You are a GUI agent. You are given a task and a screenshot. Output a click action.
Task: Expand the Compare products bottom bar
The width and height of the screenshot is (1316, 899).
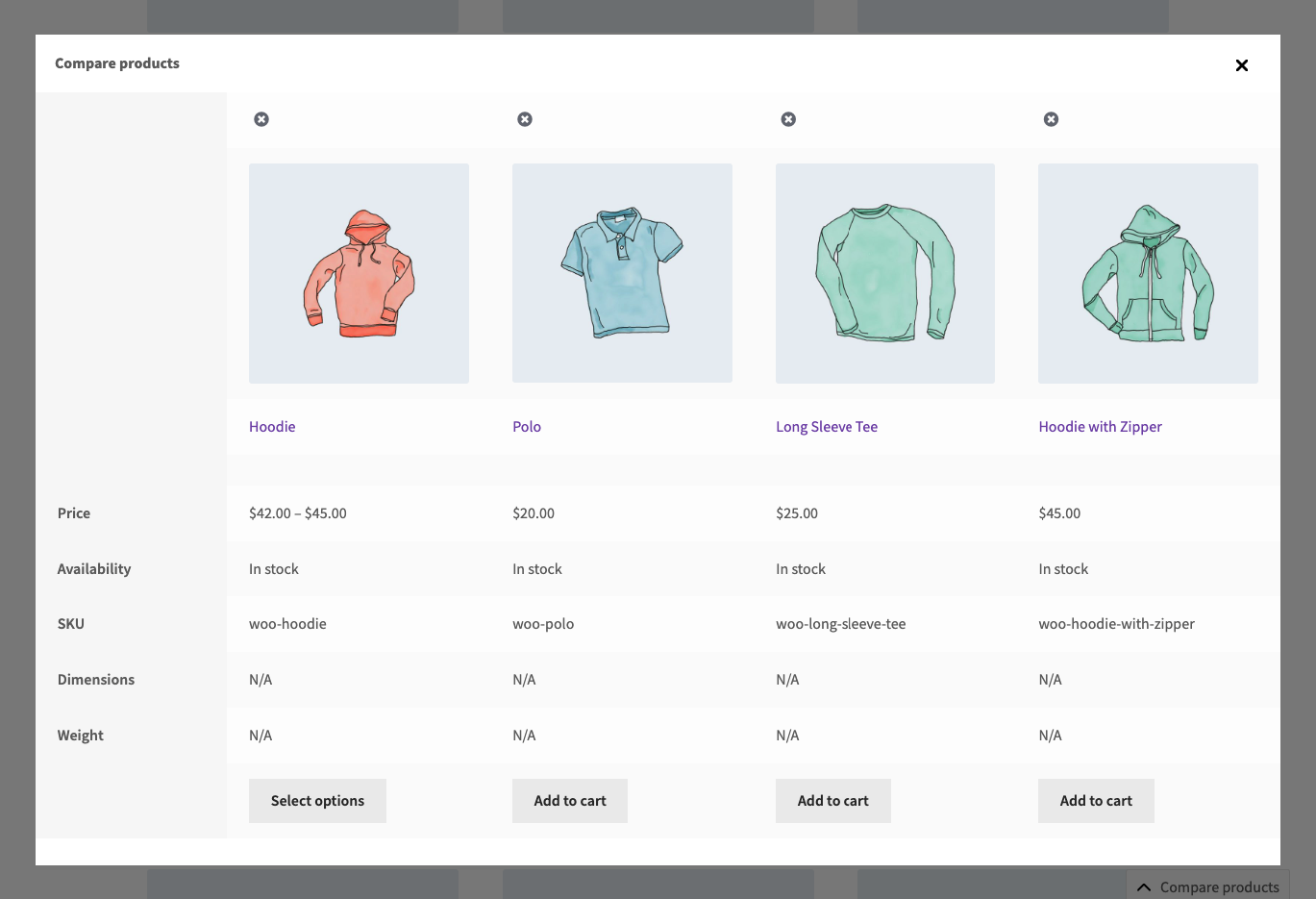pyautogui.click(x=1208, y=887)
